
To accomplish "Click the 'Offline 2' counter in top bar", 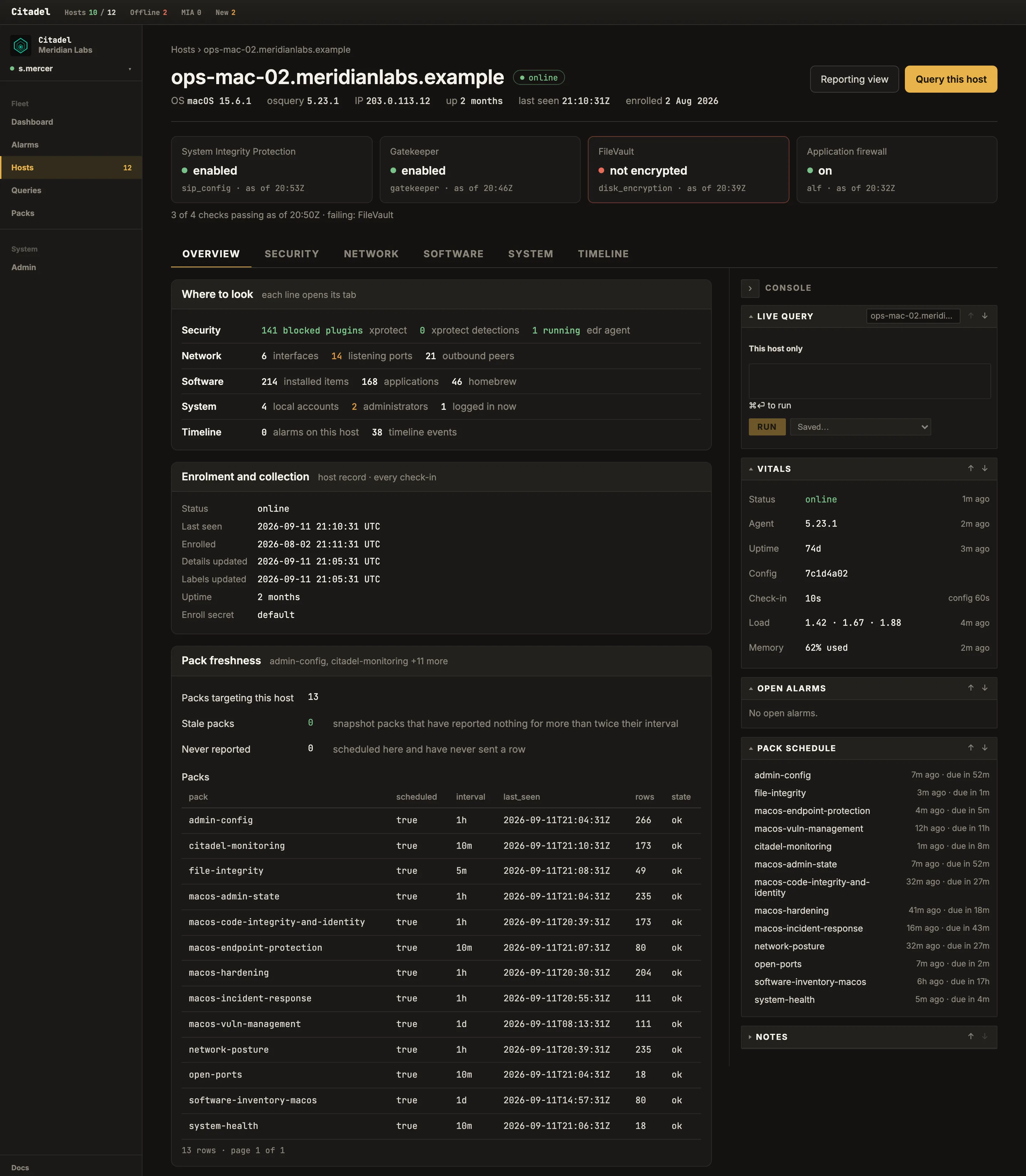I will 148,12.
